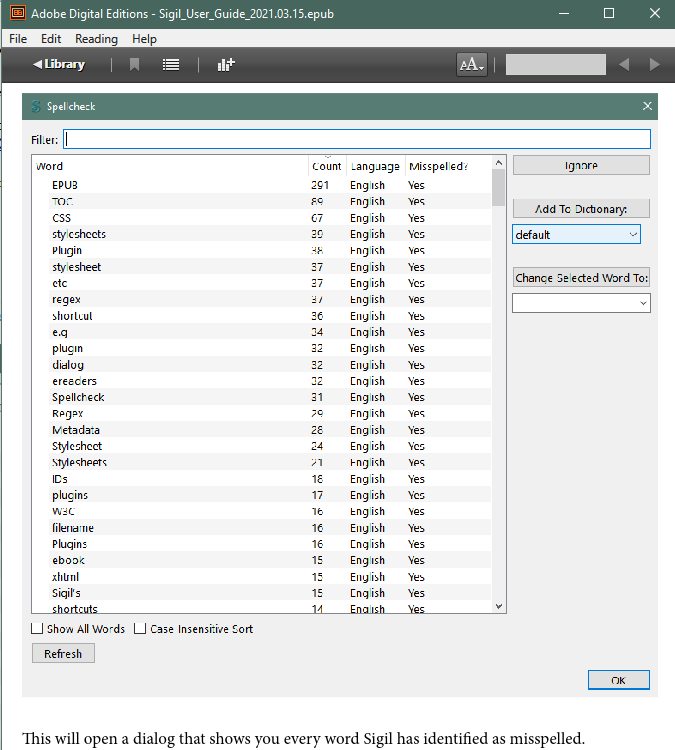The width and height of the screenshot is (675, 750).
Task: Go back to the Library view
Action: [59, 64]
